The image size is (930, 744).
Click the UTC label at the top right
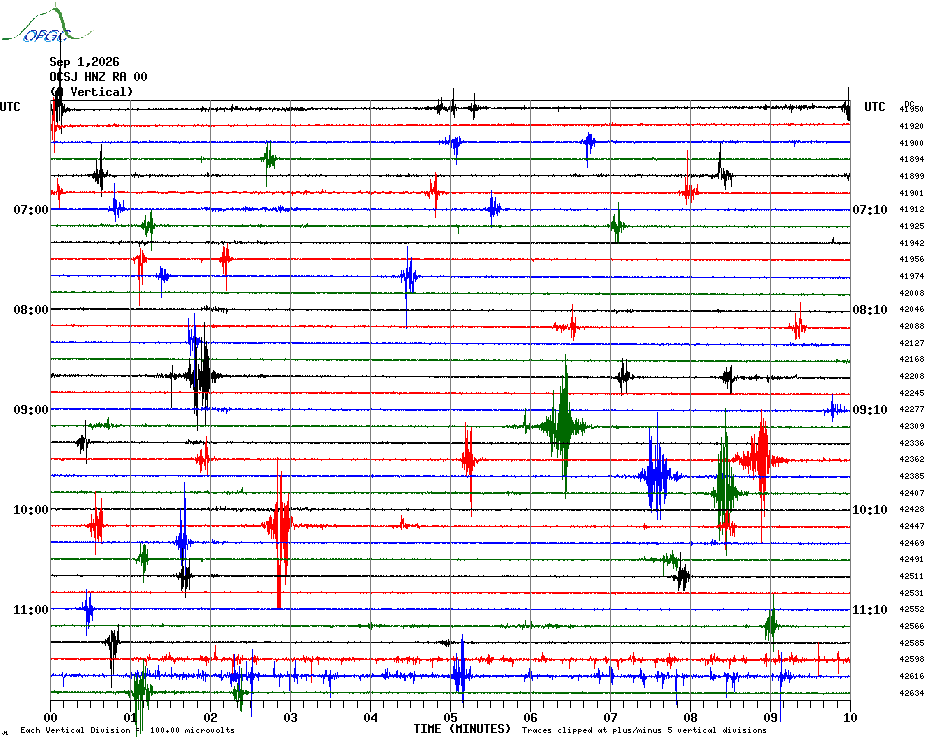coord(874,107)
